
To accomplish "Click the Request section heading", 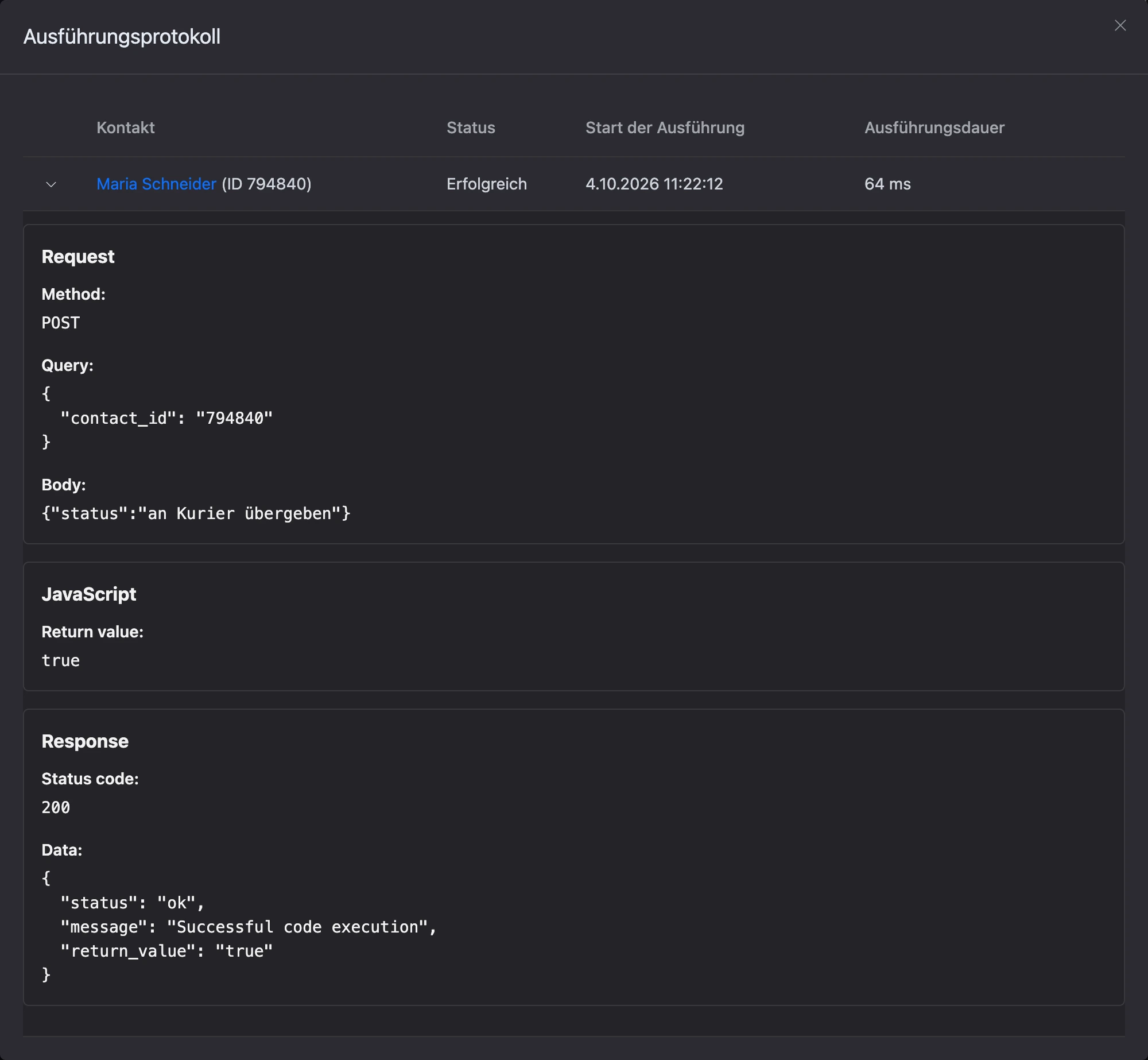I will click(78, 257).
